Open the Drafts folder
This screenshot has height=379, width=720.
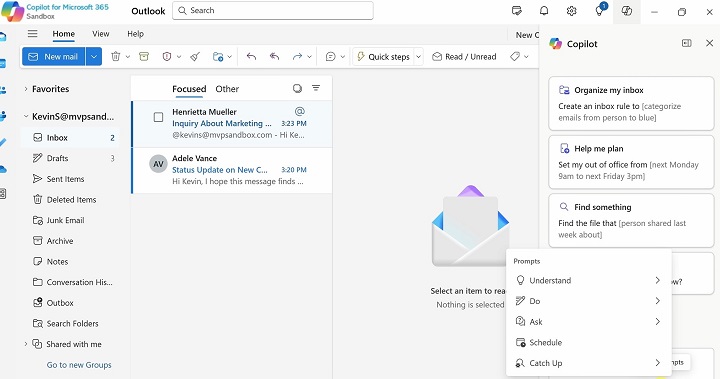click(70, 158)
